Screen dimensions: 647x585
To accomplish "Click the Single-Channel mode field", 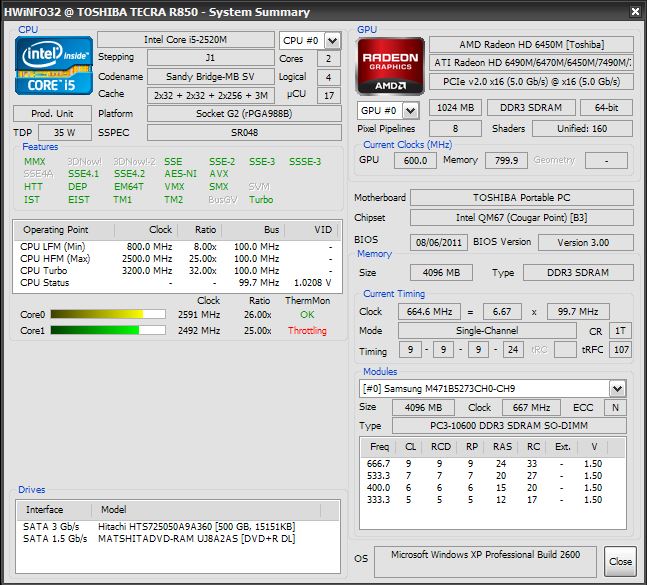I will tap(487, 330).
